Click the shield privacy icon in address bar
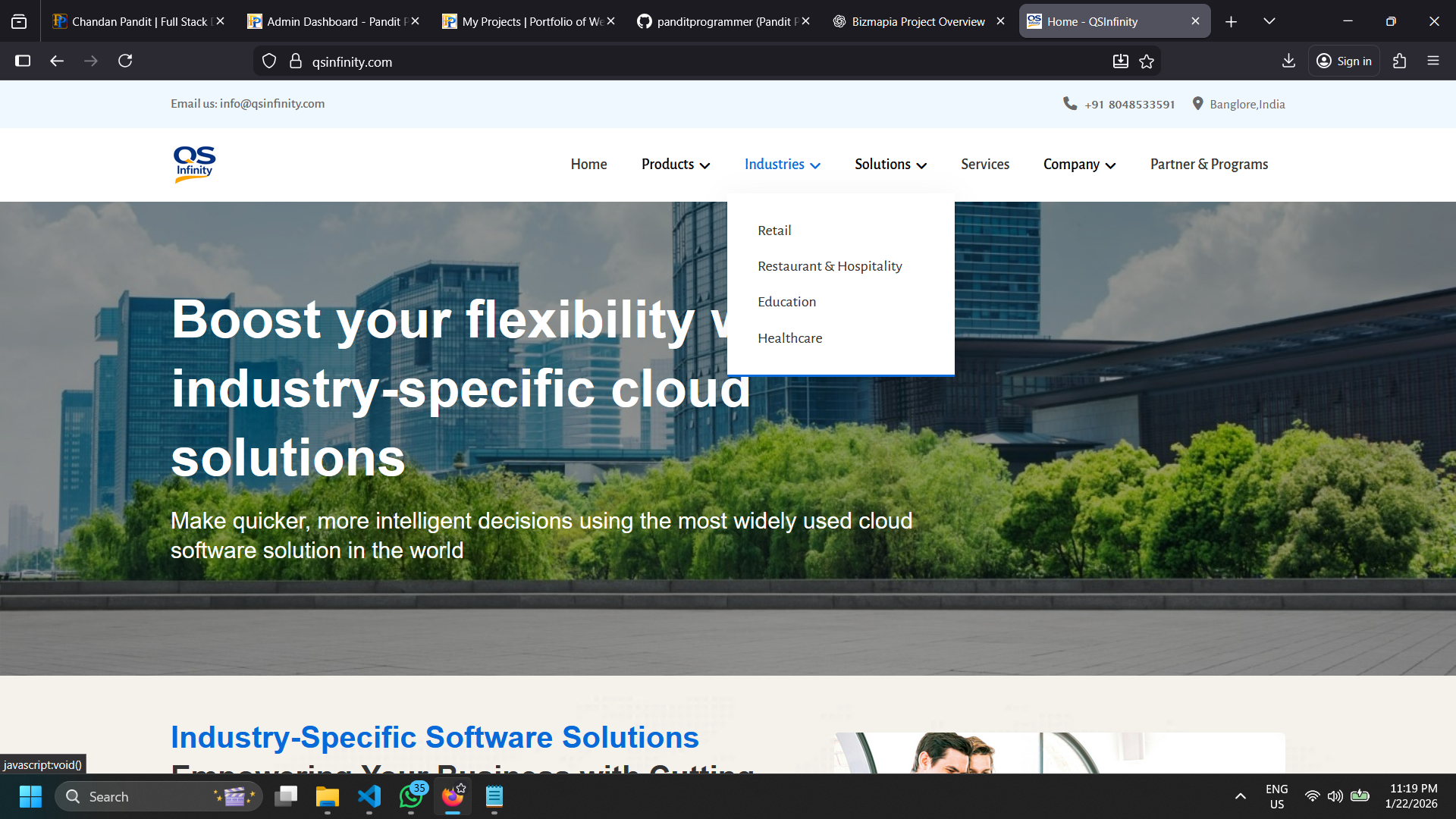 tap(269, 61)
